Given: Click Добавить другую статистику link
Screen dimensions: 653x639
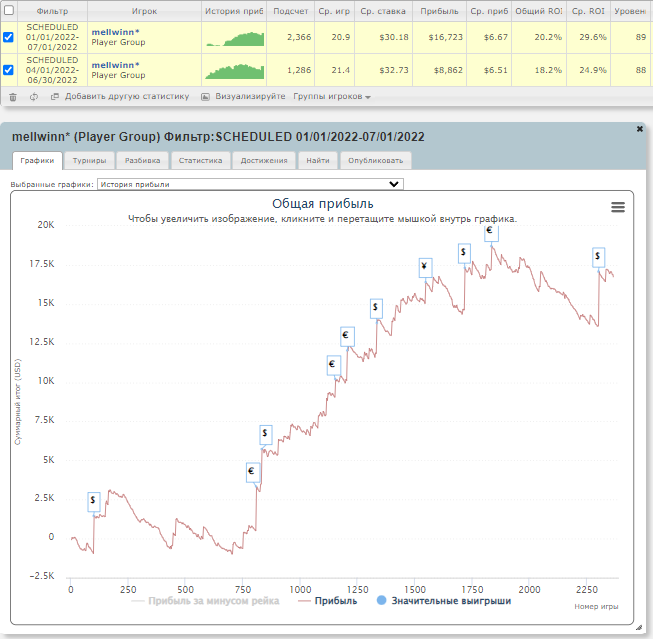Looking at the screenshot, I should [x=127, y=97].
